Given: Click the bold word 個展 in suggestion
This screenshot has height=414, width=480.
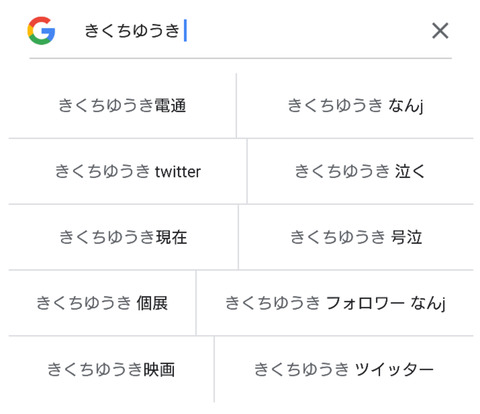Looking at the screenshot, I should (152, 303).
